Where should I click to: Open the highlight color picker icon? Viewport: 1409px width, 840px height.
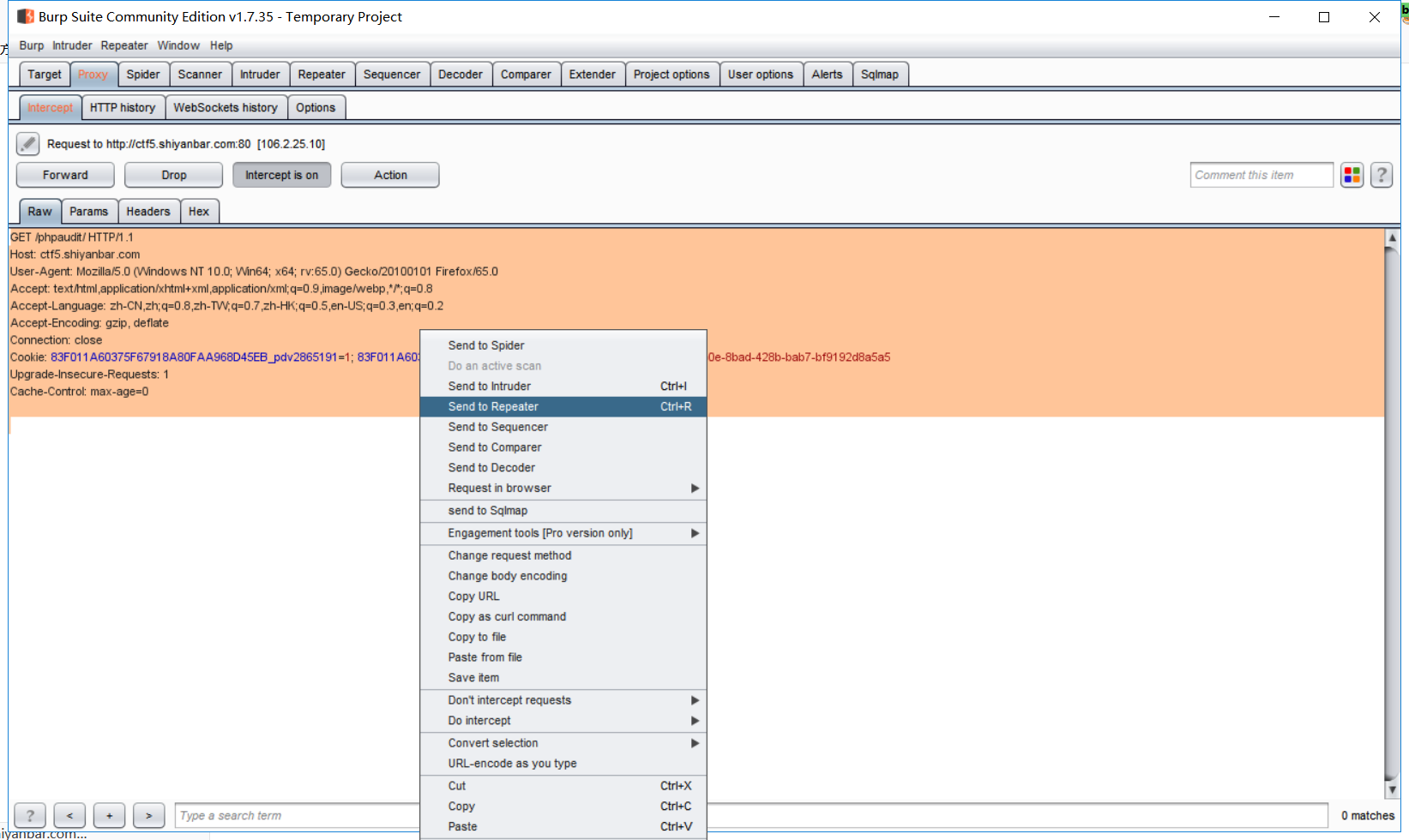click(x=1352, y=175)
